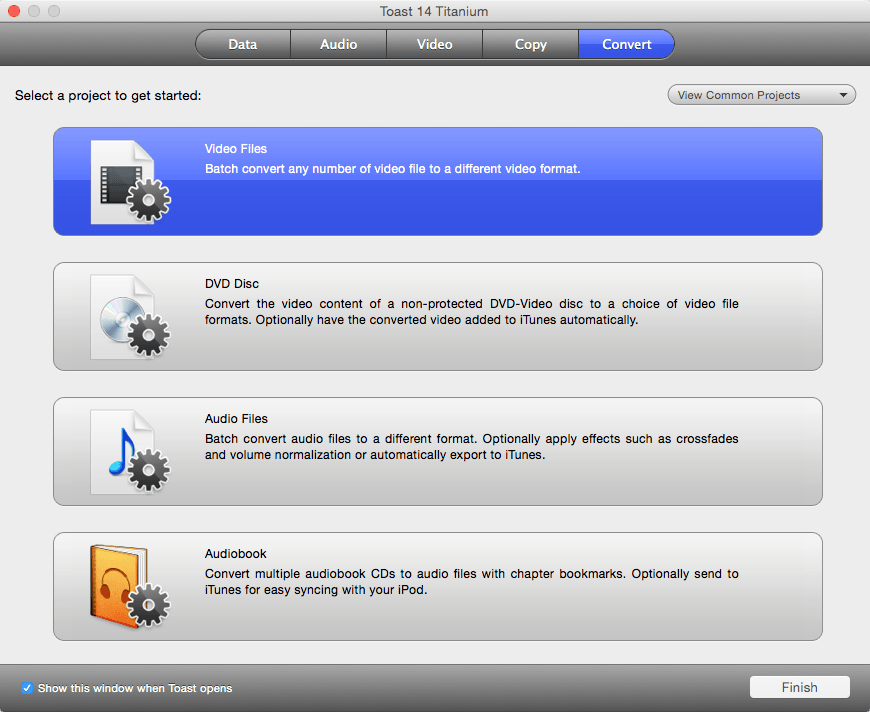Image resolution: width=870 pixels, height=712 pixels.
Task: Open the View Common Projects dropdown
Action: click(761, 95)
